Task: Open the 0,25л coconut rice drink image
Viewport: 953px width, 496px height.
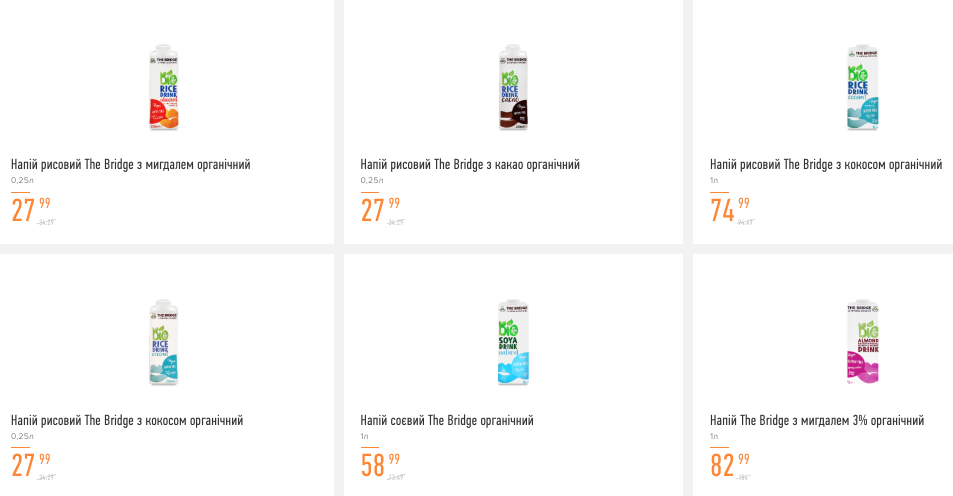Action: pos(162,343)
